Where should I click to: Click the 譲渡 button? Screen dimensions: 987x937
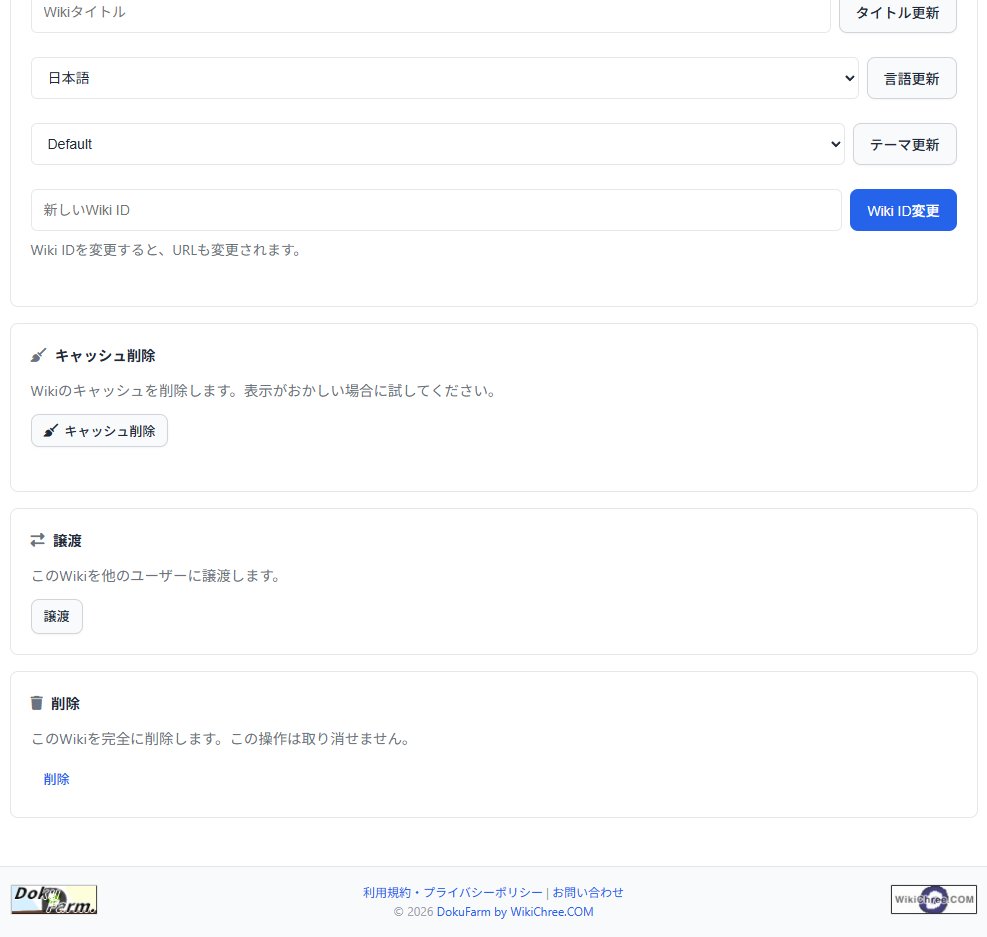click(x=57, y=617)
